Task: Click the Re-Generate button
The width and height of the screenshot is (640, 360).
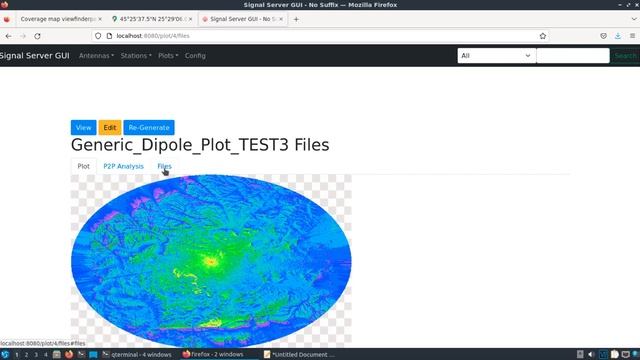Action: click(149, 127)
